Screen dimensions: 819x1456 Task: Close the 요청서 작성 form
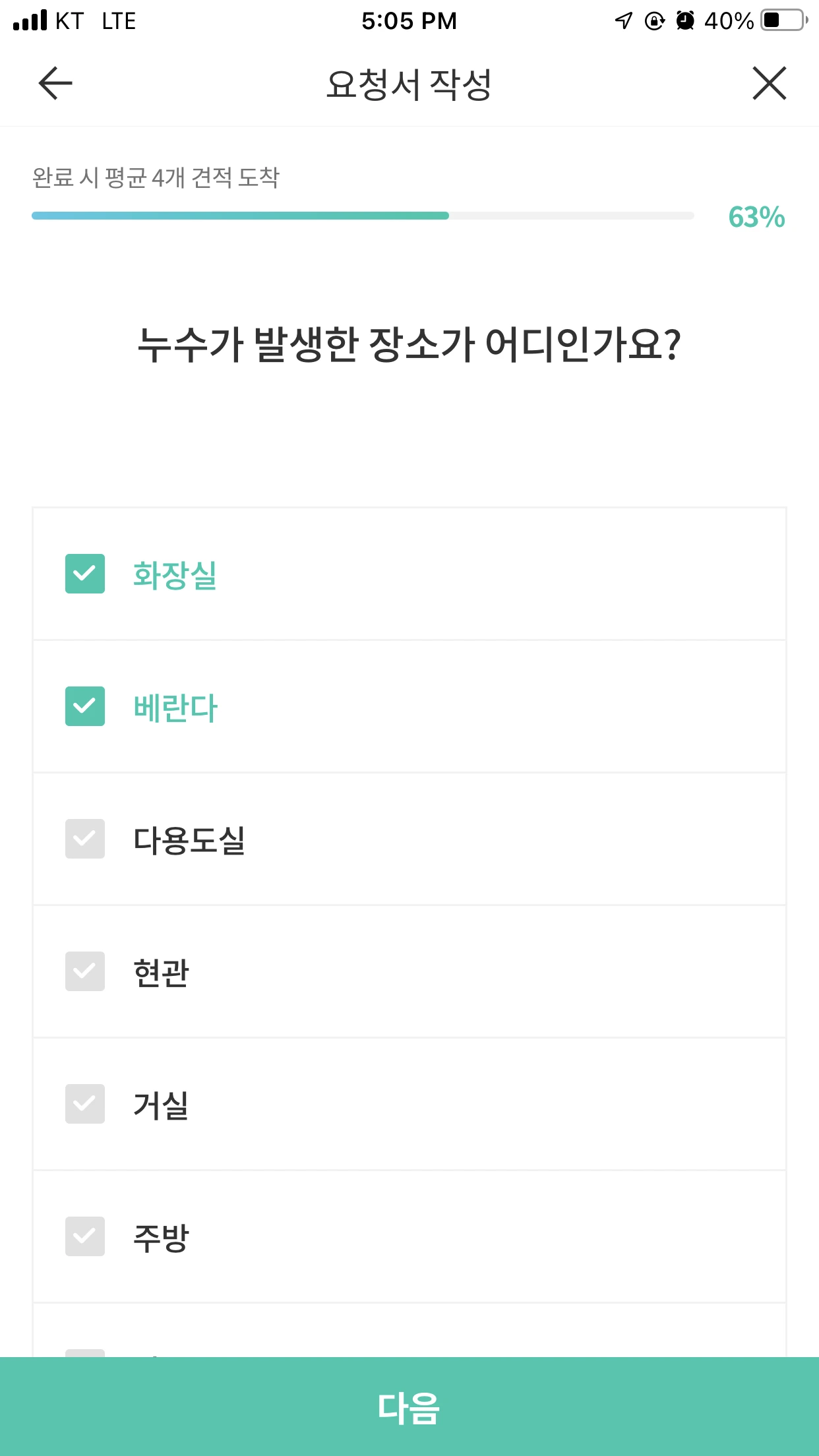769,84
